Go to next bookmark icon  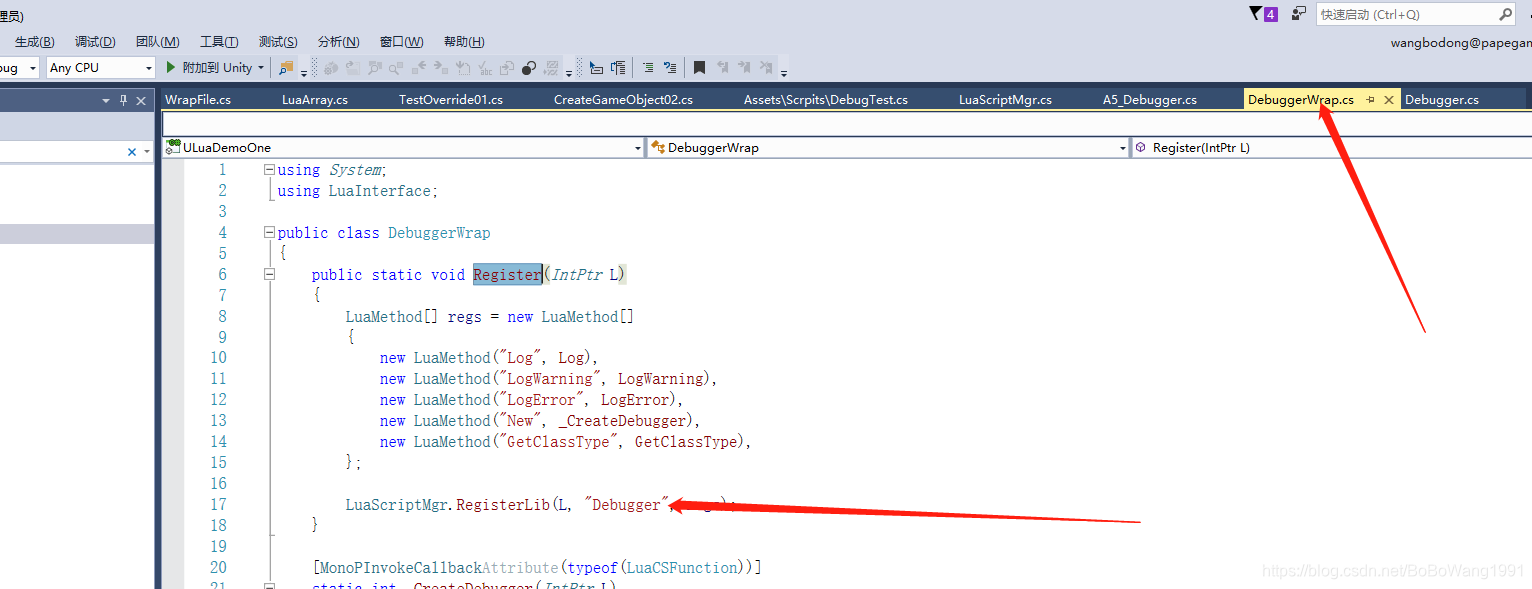pos(744,68)
